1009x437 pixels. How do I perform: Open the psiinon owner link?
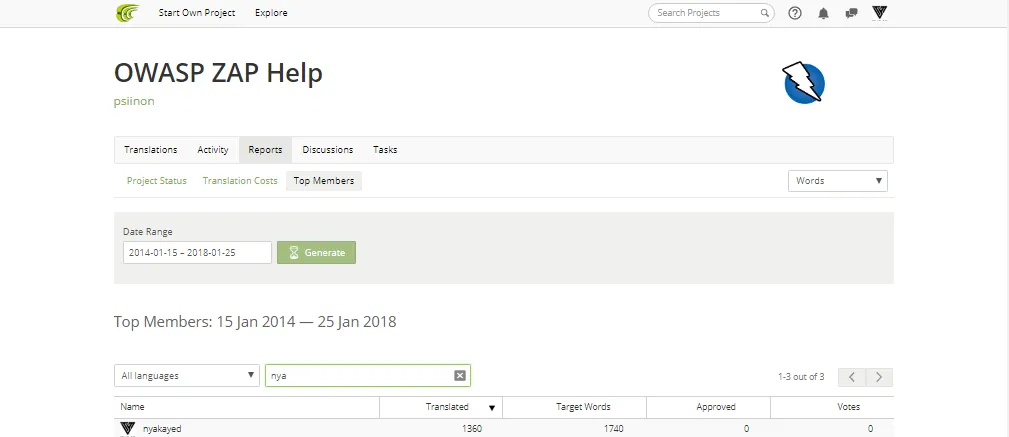tap(134, 101)
